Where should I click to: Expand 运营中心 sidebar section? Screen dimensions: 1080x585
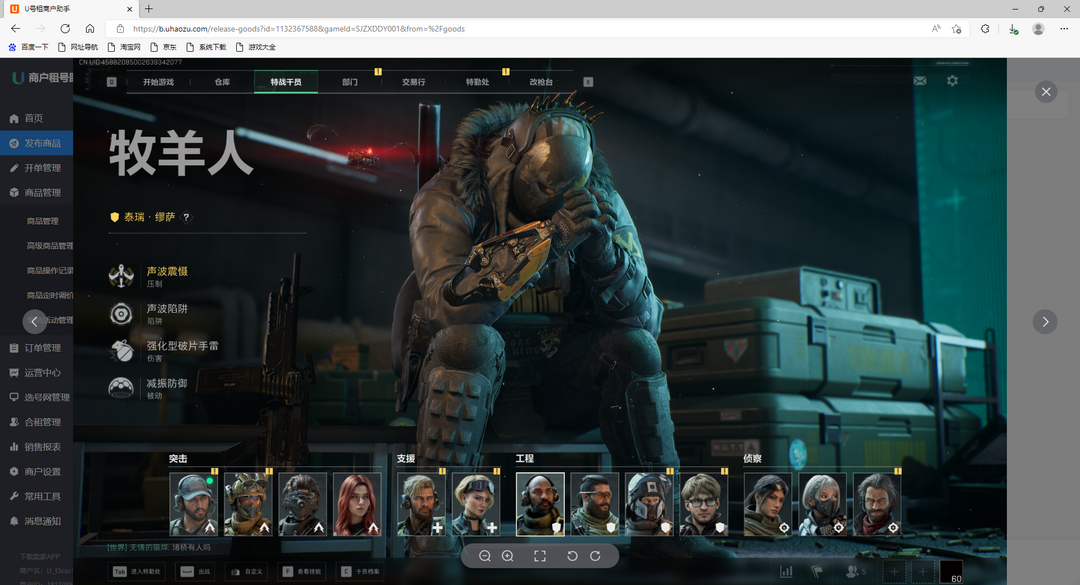[x=37, y=373]
